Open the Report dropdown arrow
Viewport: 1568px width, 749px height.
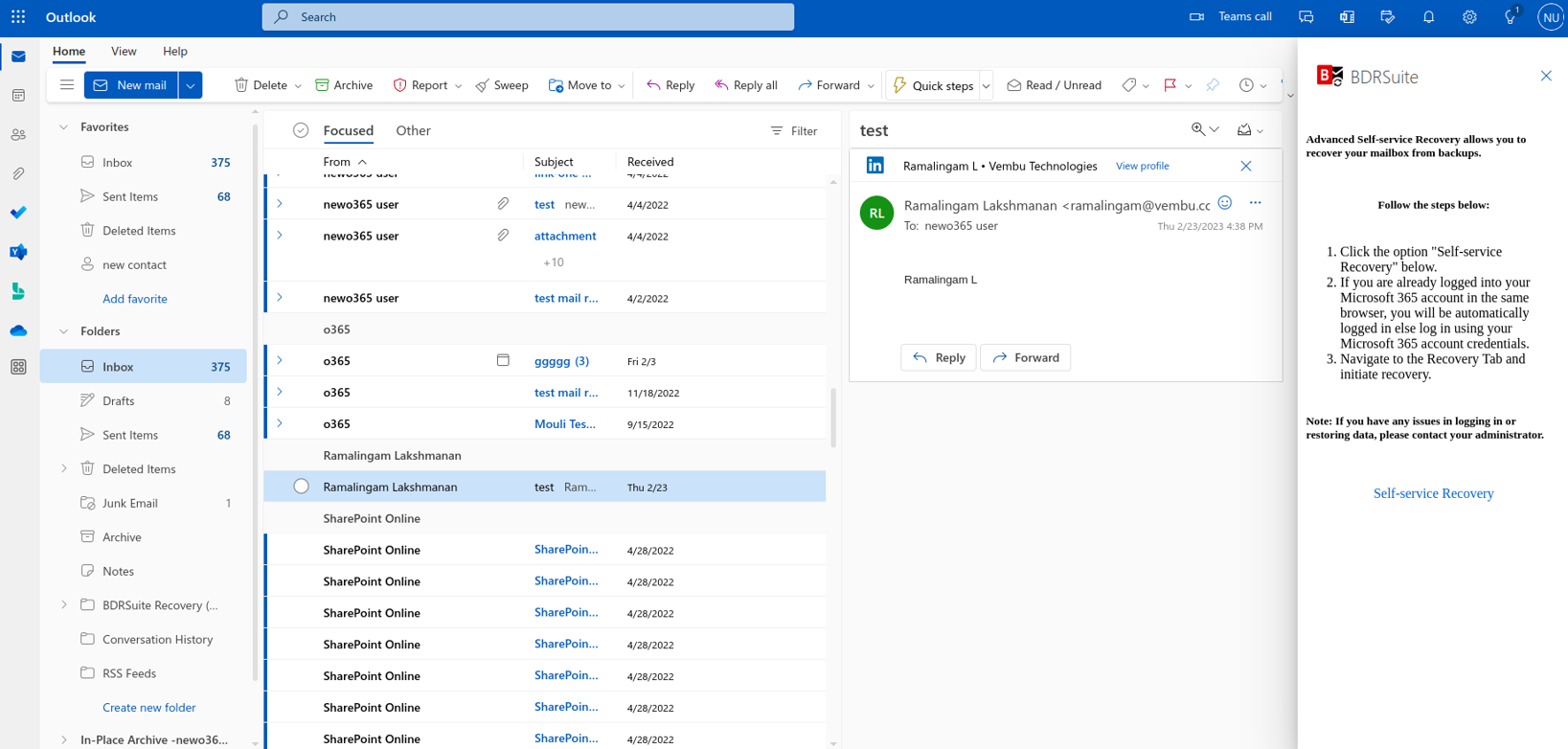coord(458,86)
